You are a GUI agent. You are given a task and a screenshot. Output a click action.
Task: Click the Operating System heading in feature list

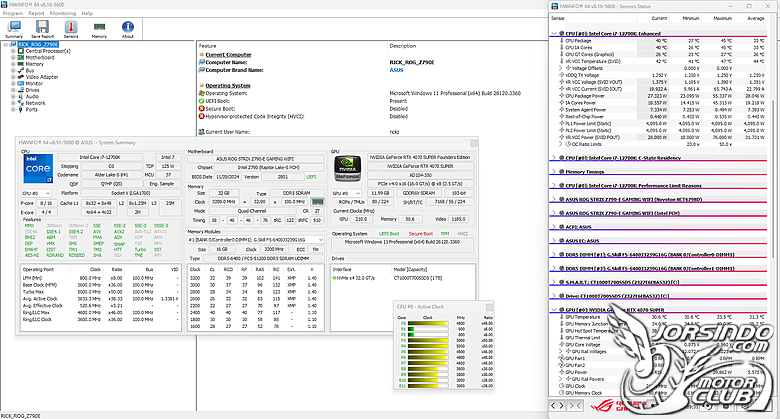(x=228, y=86)
